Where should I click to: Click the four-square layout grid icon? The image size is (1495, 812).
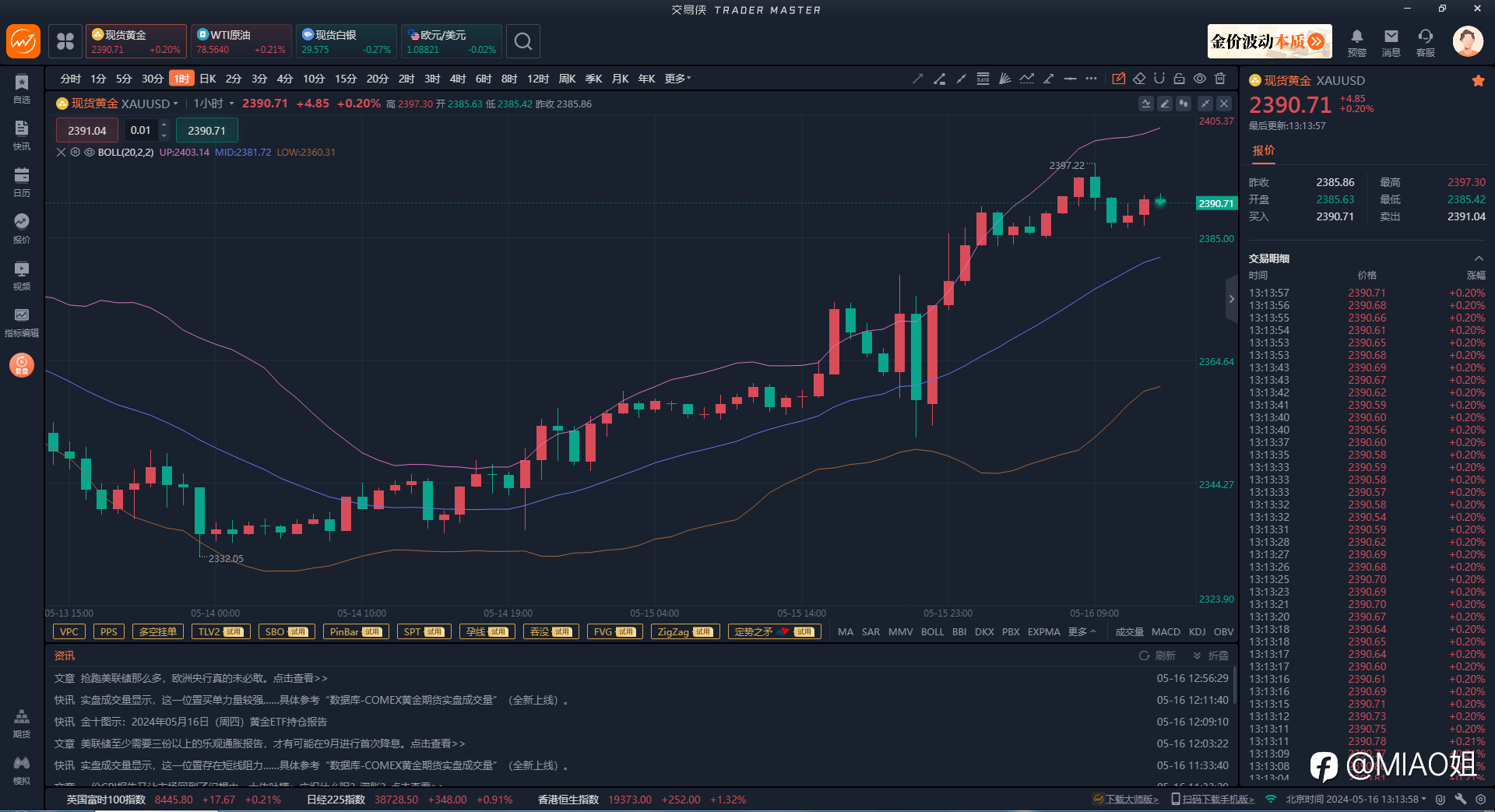(65, 41)
